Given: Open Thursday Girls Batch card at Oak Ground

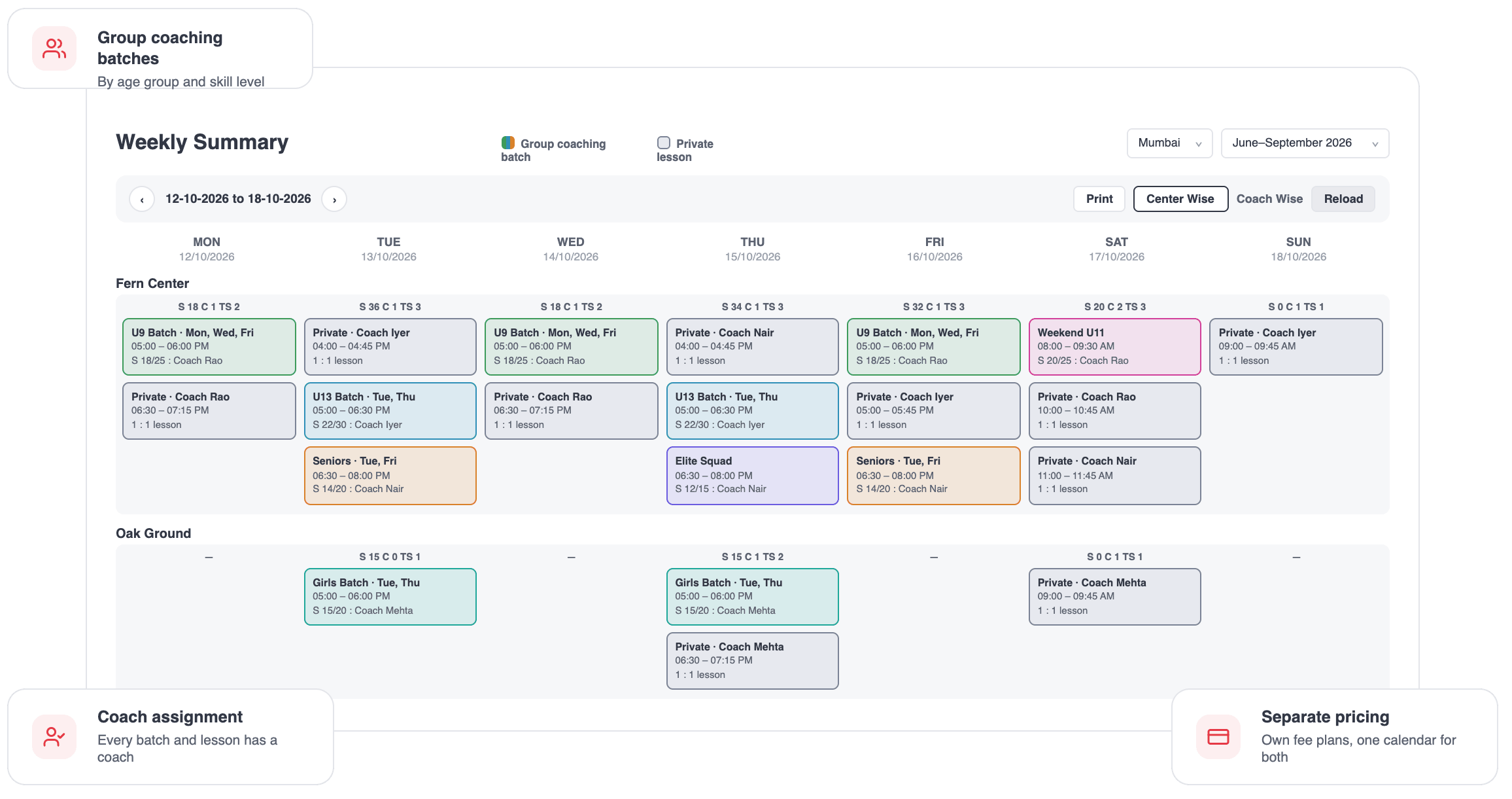Looking at the screenshot, I should (x=753, y=597).
